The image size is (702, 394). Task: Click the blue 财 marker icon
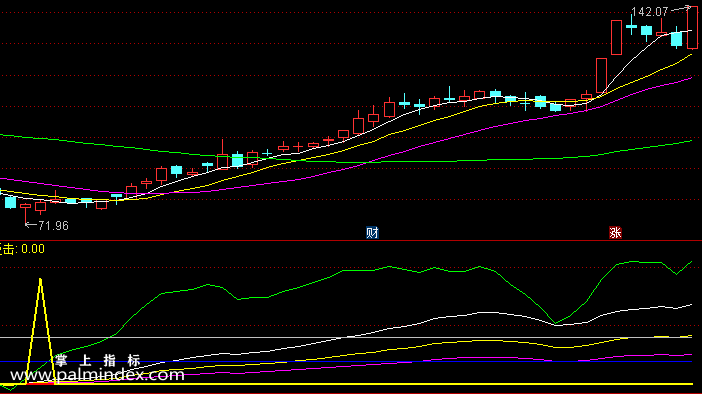[372, 233]
